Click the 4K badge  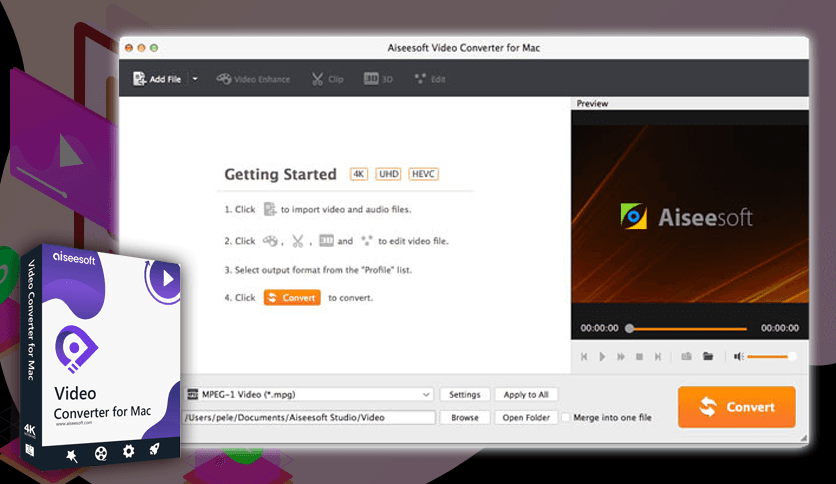359,174
